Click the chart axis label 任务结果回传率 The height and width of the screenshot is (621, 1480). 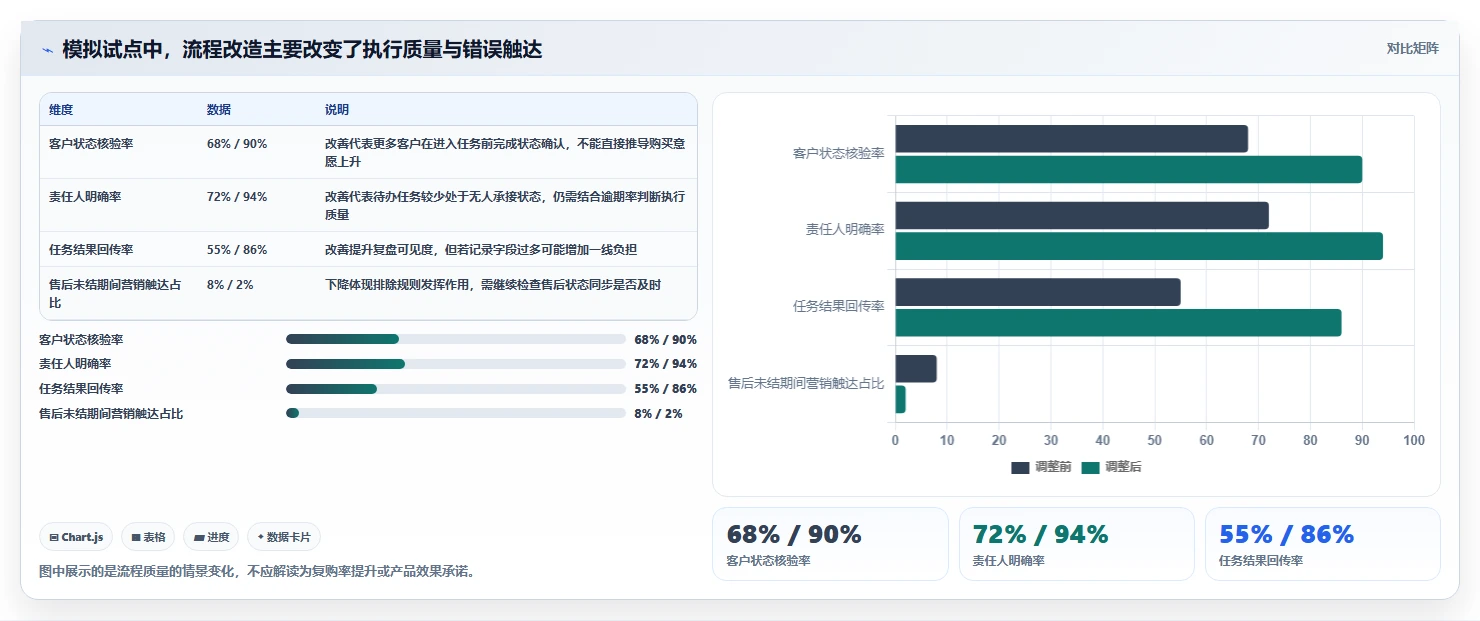click(x=838, y=306)
